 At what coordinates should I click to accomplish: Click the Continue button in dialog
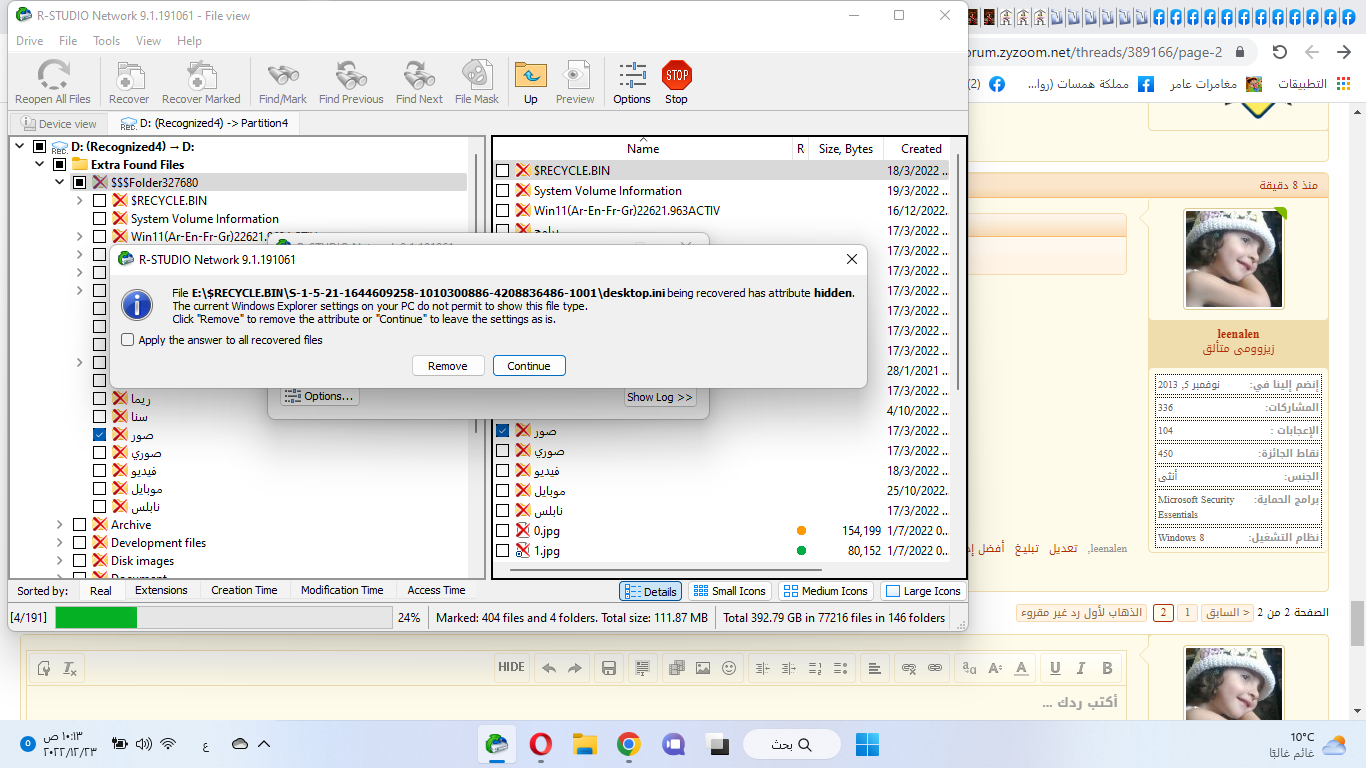[x=529, y=366]
